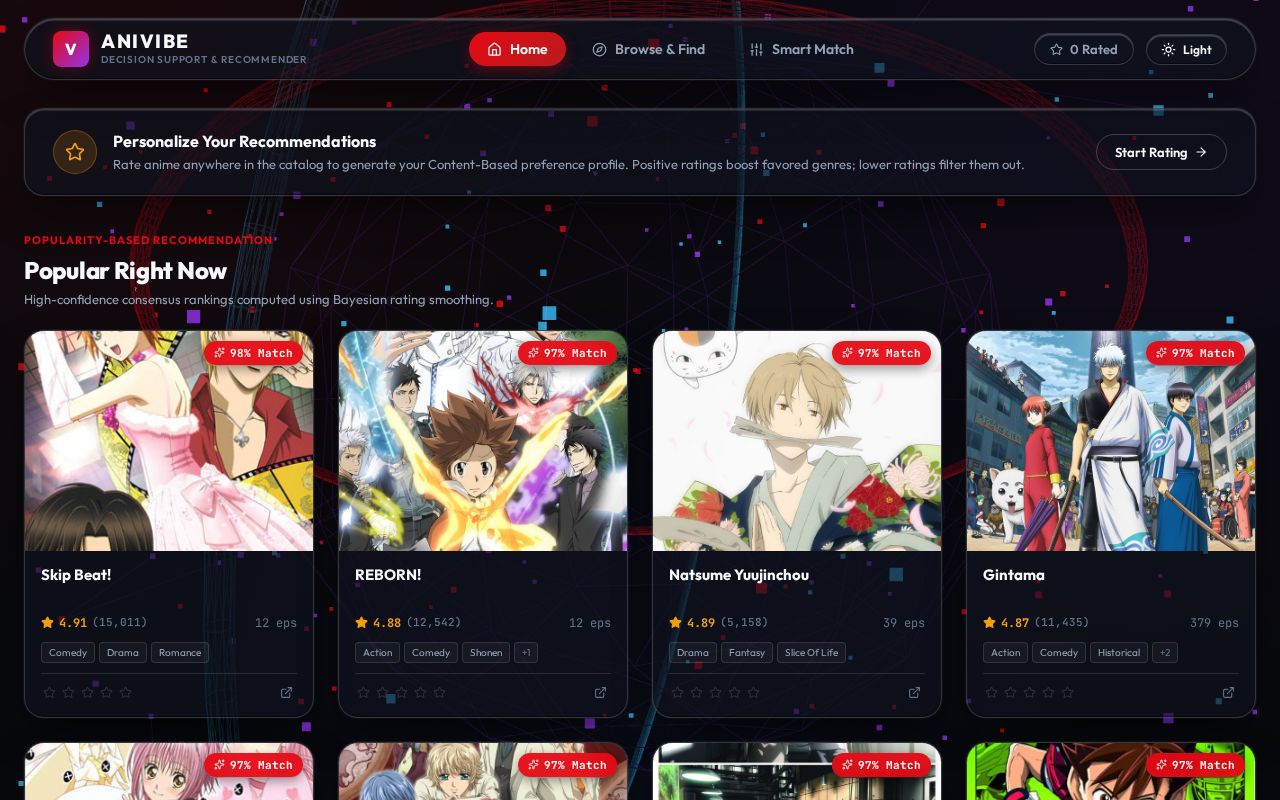This screenshot has width=1280, height=800.
Task: Rate Skip Beat! five stars
Action: tap(125, 692)
